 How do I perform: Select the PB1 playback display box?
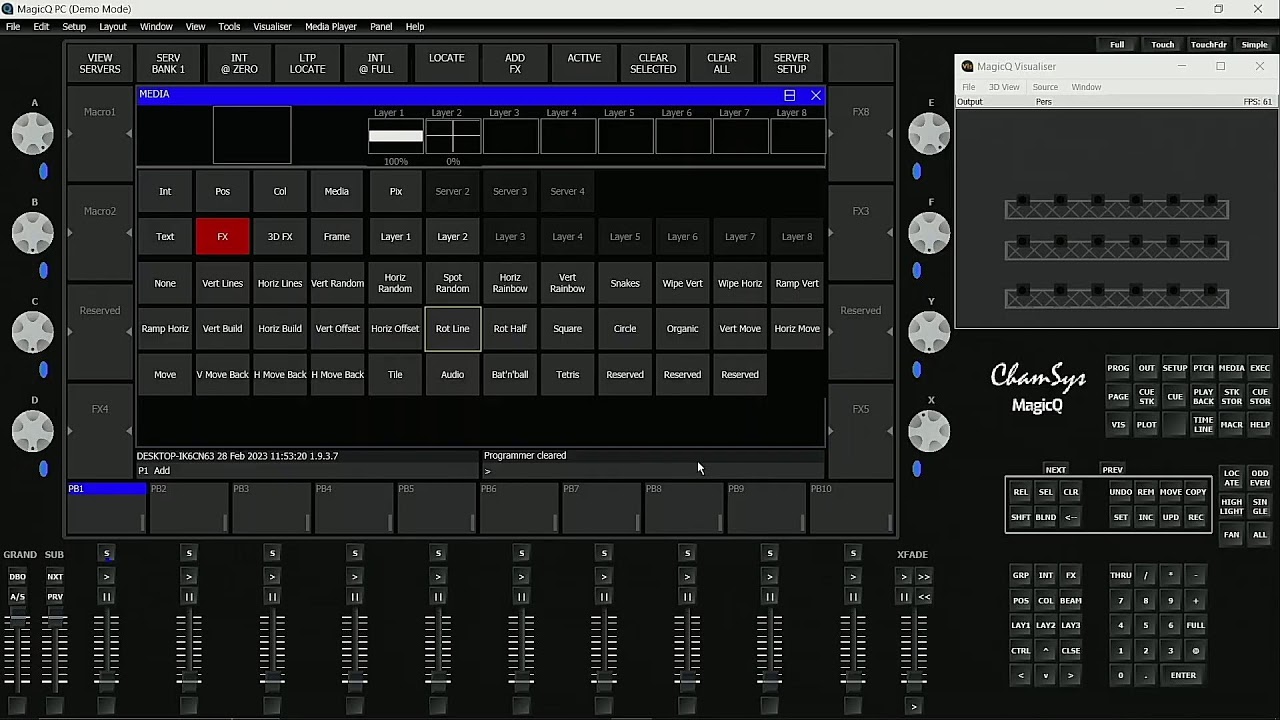coord(107,508)
